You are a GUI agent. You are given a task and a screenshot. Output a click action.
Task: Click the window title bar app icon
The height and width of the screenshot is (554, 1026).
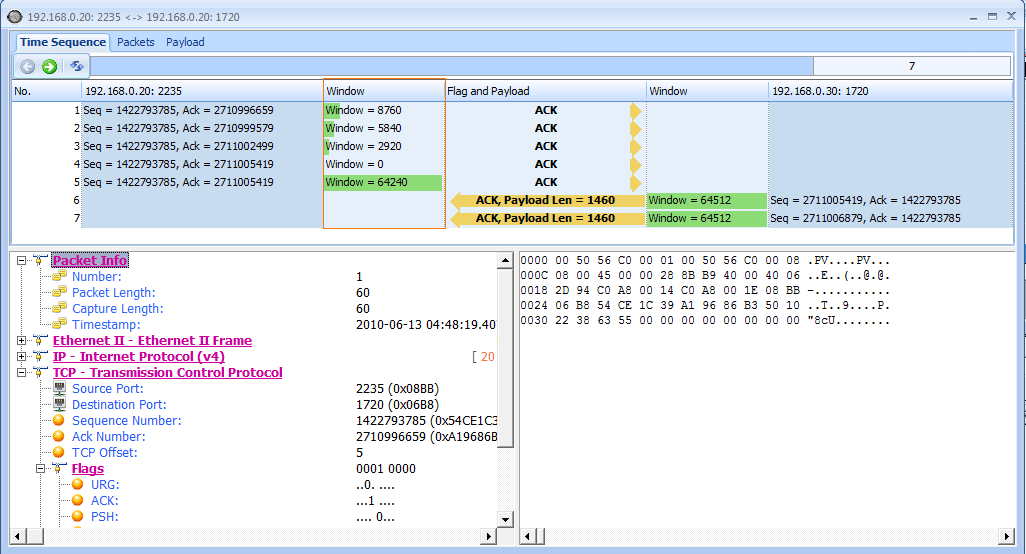point(14,16)
